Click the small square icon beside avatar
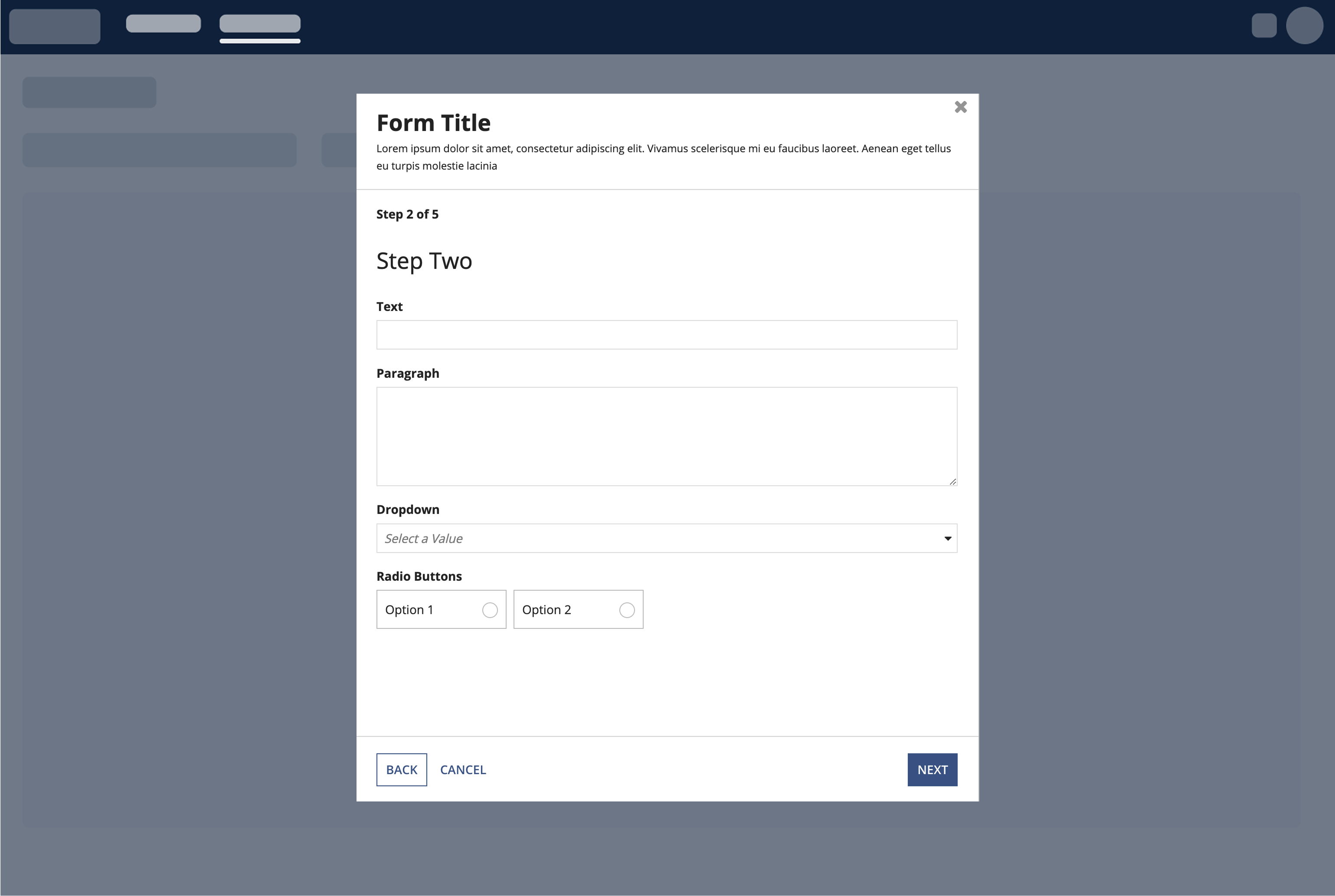The width and height of the screenshot is (1335, 896). pyautogui.click(x=1263, y=26)
